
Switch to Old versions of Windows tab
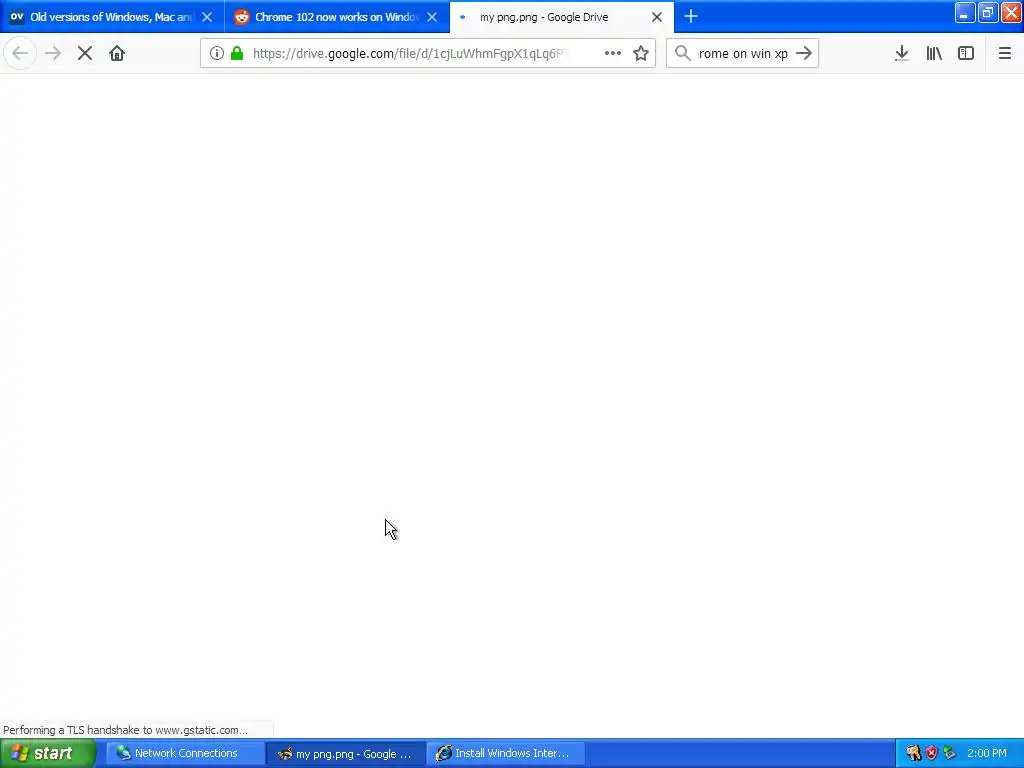(x=112, y=17)
